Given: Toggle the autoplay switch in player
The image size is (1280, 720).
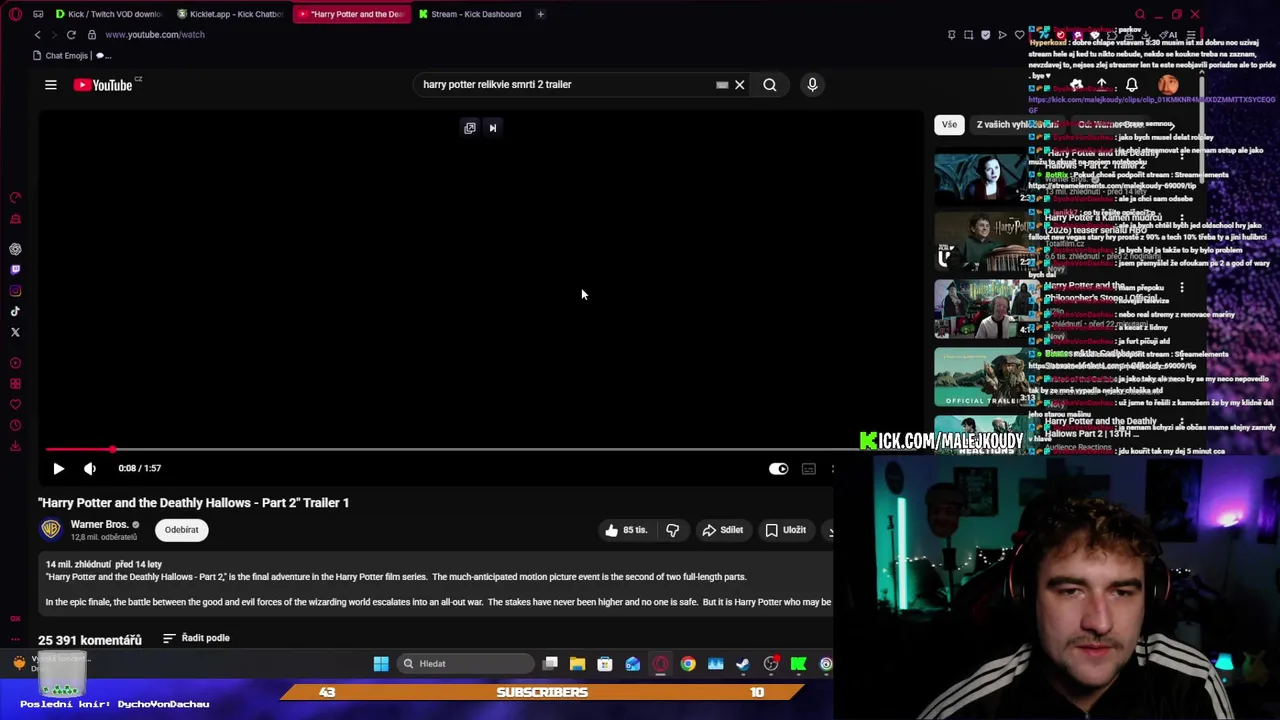Looking at the screenshot, I should [778, 468].
